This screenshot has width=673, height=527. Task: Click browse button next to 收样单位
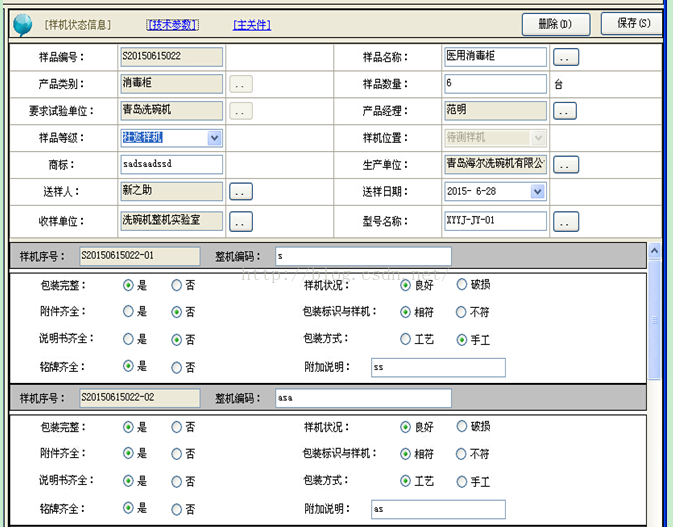240,221
